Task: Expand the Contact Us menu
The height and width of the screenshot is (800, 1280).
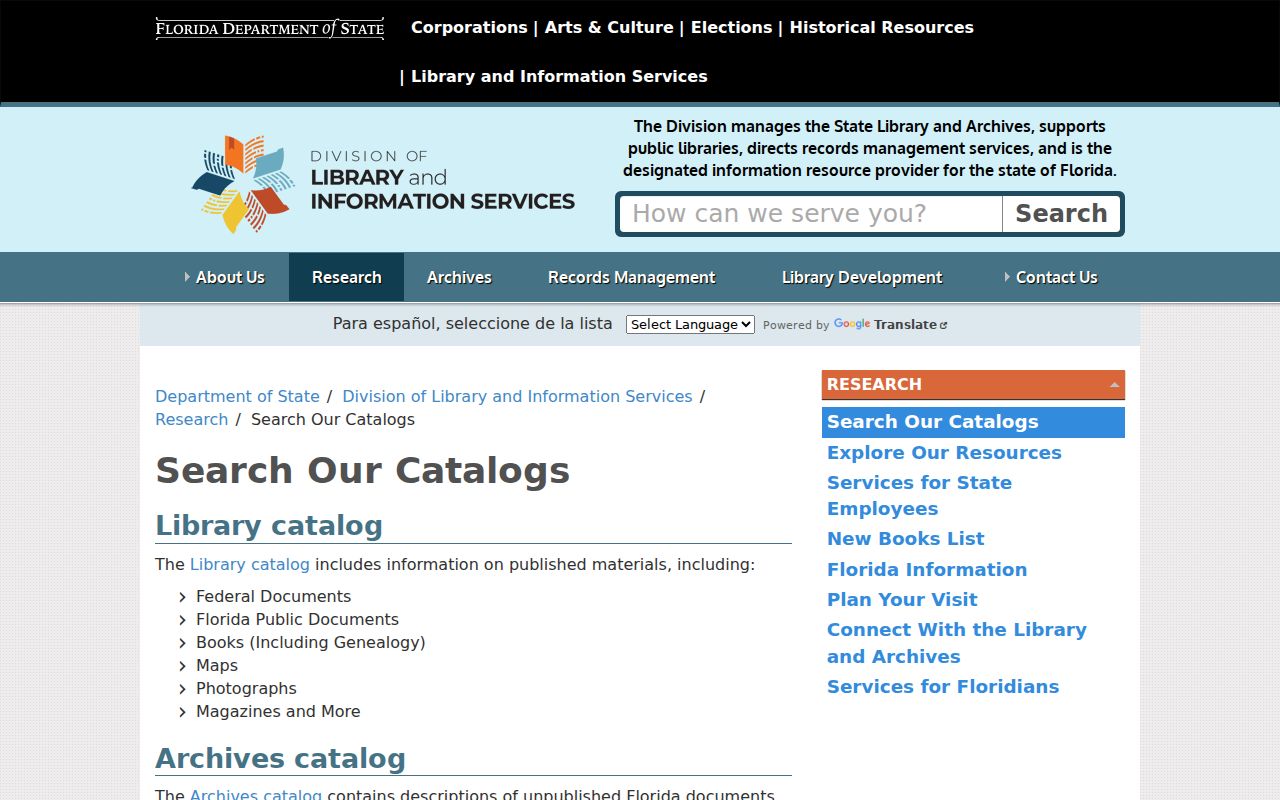Action: click(1051, 277)
